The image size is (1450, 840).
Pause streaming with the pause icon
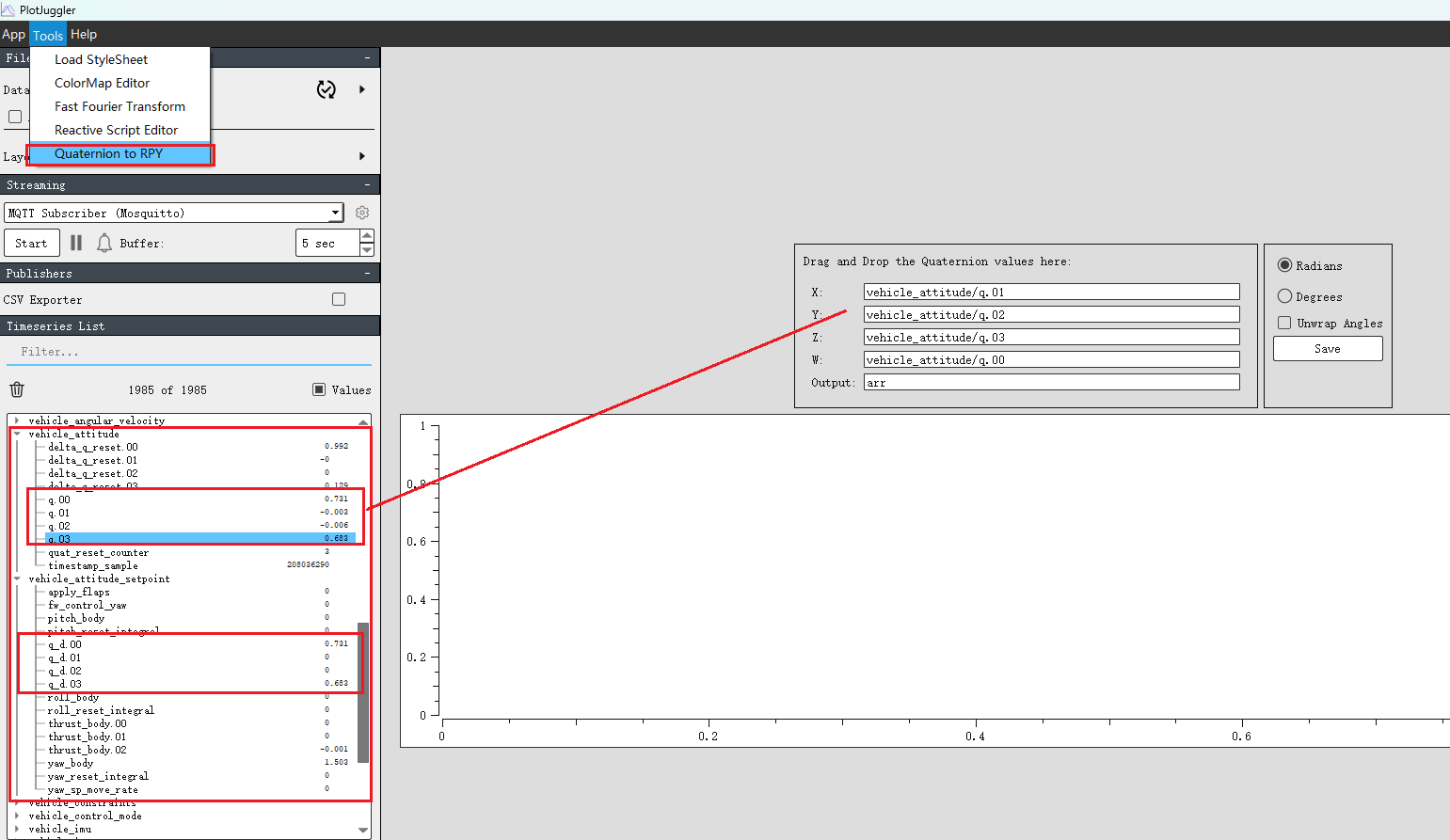click(x=76, y=243)
